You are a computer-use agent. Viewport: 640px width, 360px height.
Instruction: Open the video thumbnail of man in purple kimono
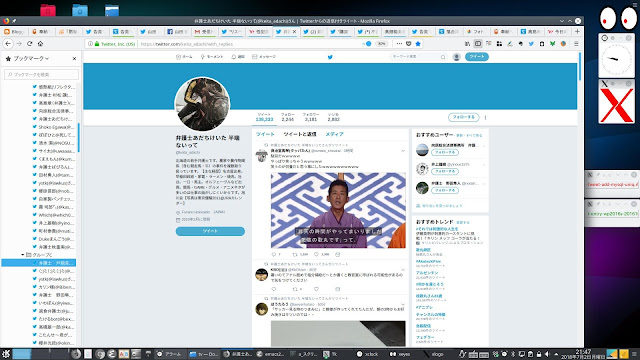point(338,210)
